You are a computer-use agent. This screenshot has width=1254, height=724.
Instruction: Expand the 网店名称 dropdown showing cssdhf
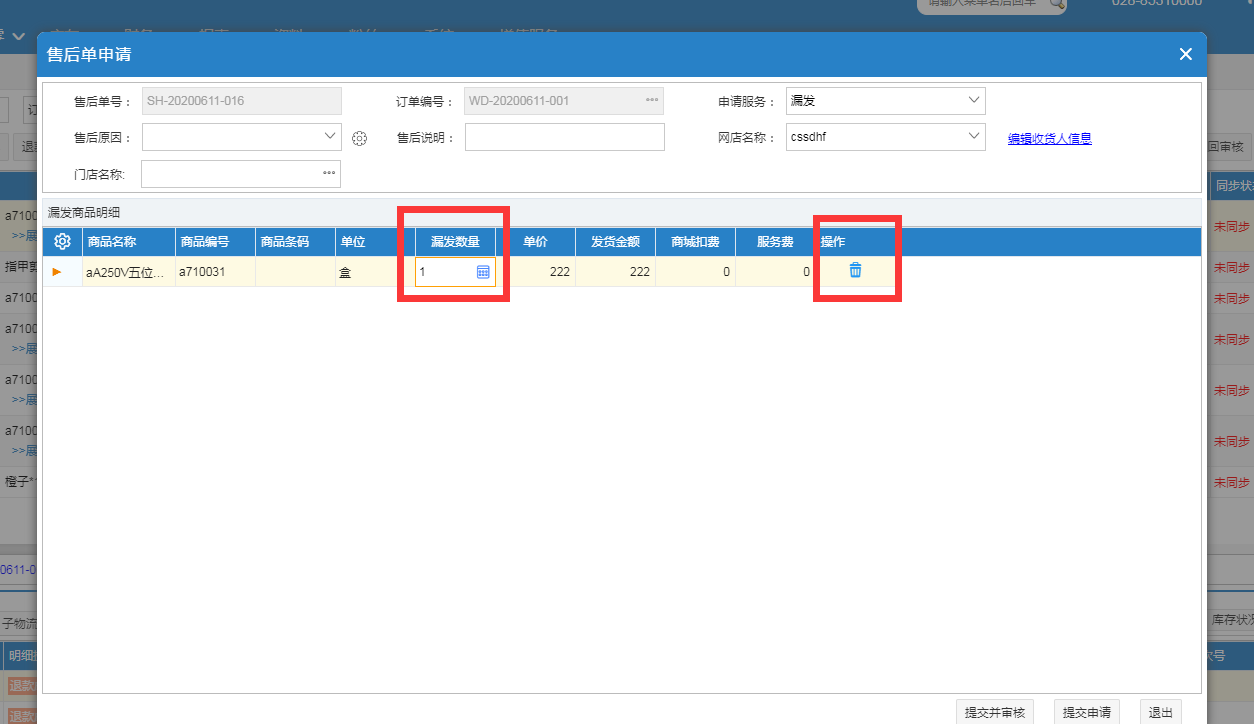974,136
